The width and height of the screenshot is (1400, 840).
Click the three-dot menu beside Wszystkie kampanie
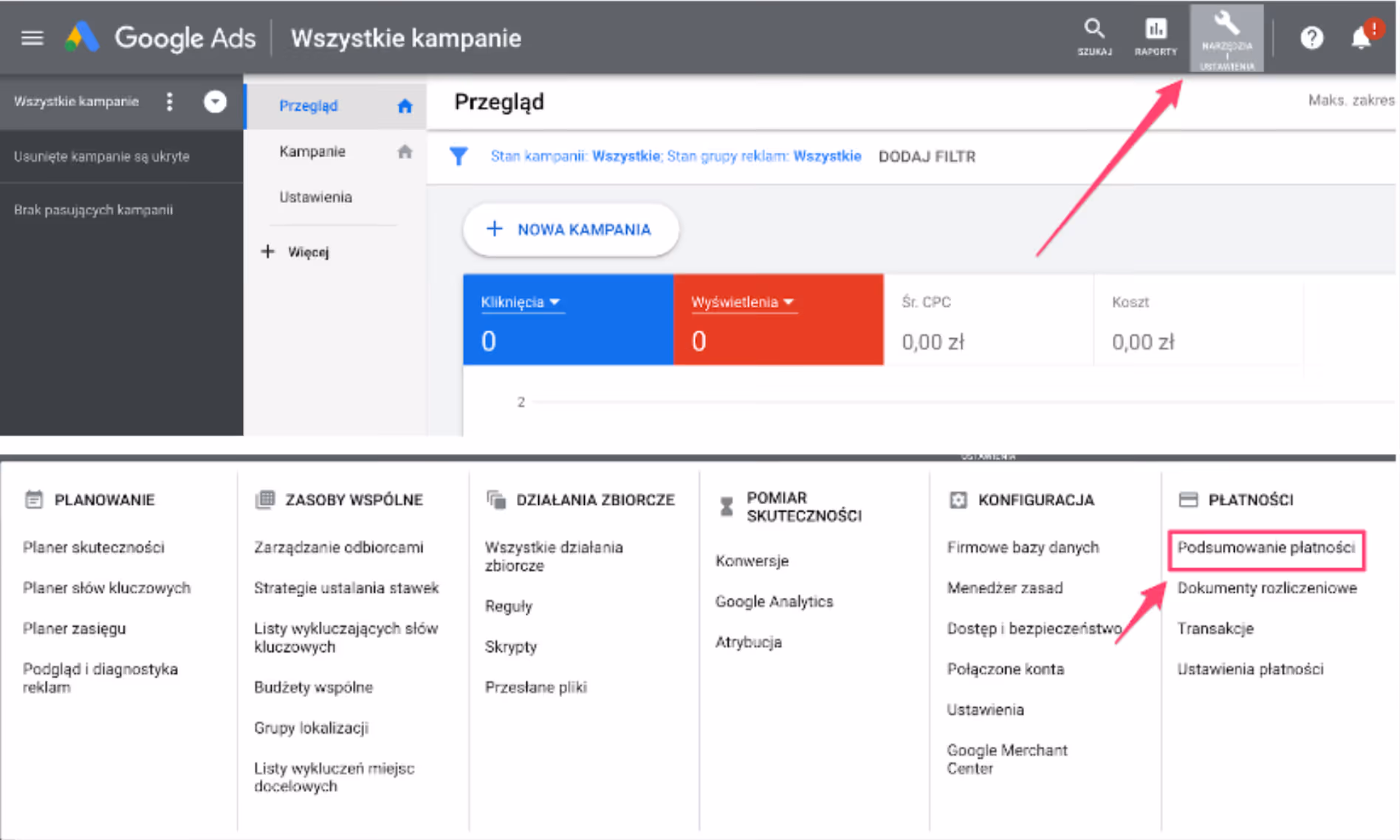click(170, 101)
